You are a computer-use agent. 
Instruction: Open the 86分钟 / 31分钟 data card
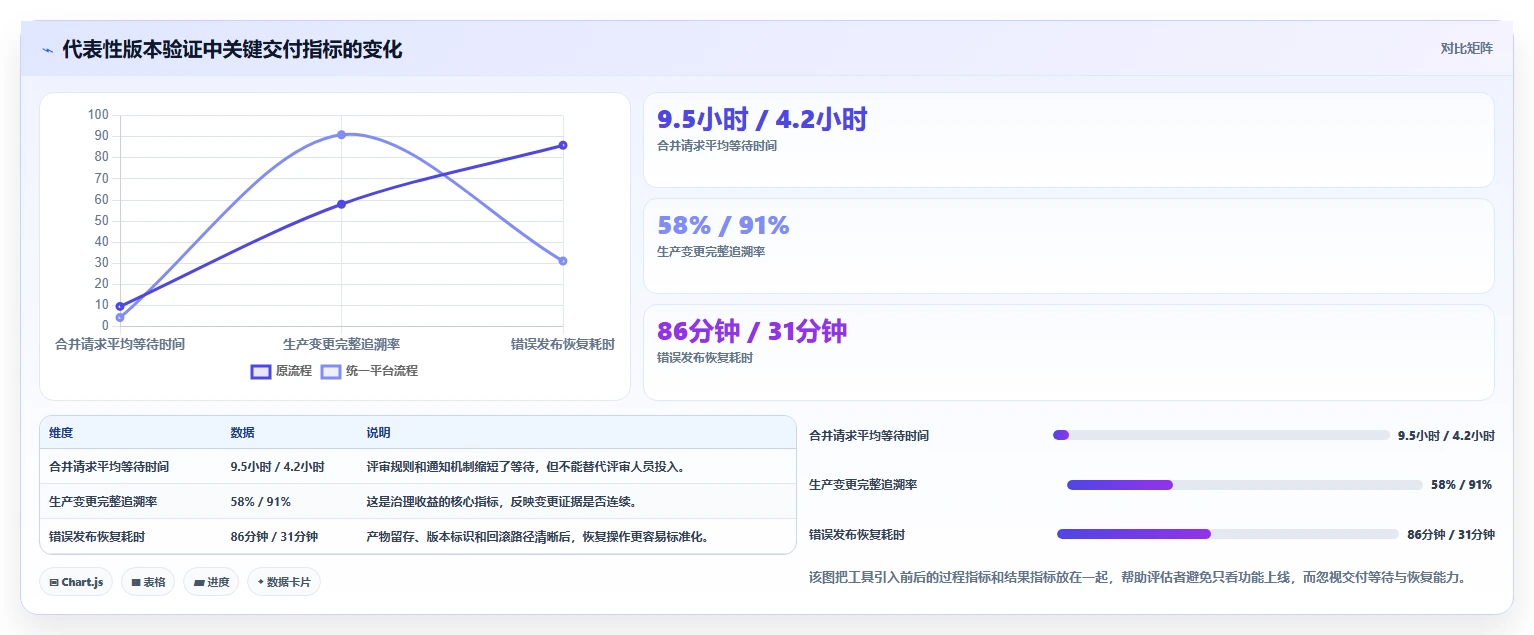[1068, 352]
